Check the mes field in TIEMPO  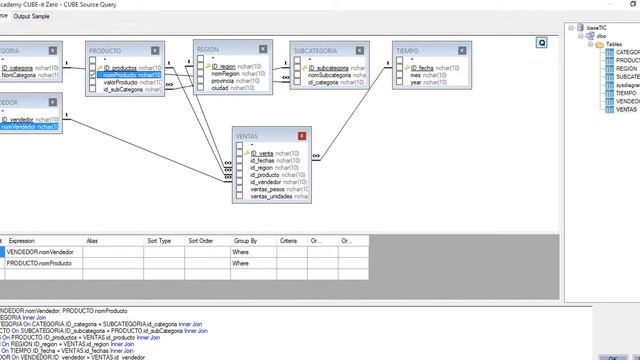coord(400,75)
